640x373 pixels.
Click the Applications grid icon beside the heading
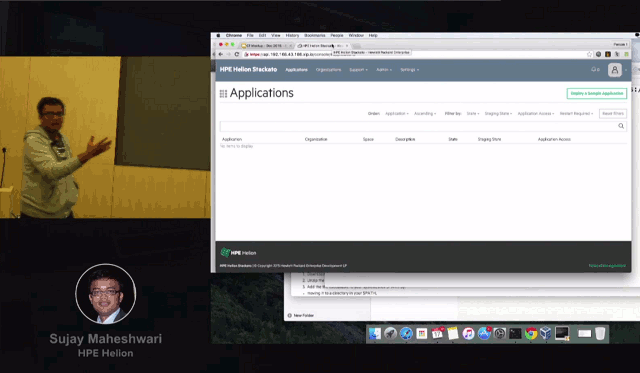[223, 94]
